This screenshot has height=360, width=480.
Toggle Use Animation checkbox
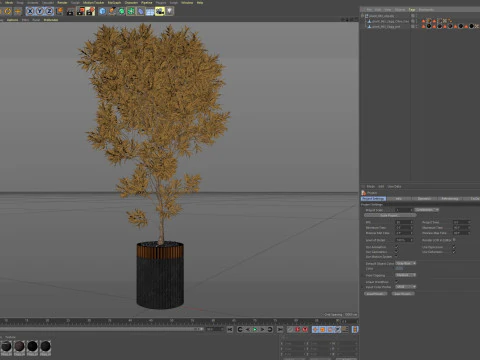click(397, 247)
